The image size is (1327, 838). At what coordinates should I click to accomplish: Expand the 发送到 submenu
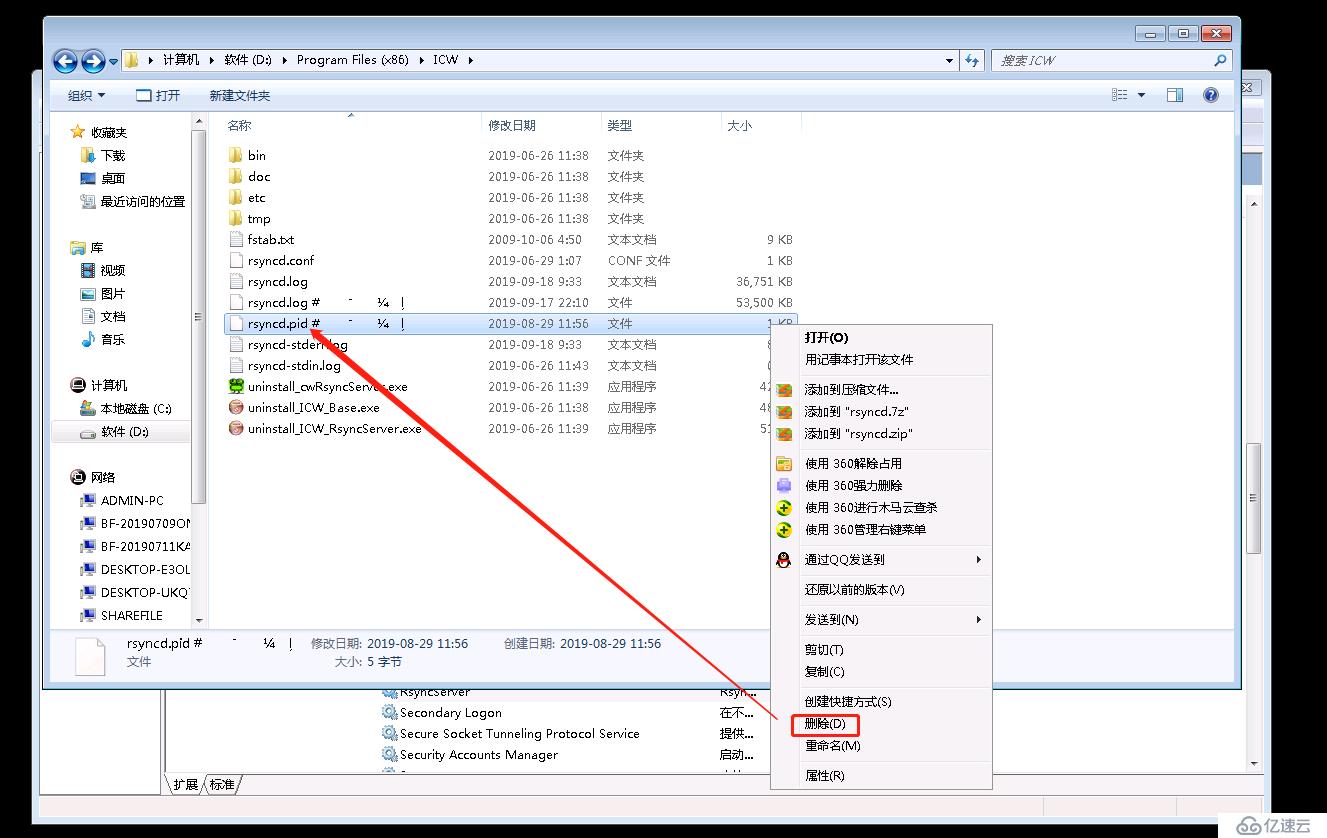[x=979, y=619]
